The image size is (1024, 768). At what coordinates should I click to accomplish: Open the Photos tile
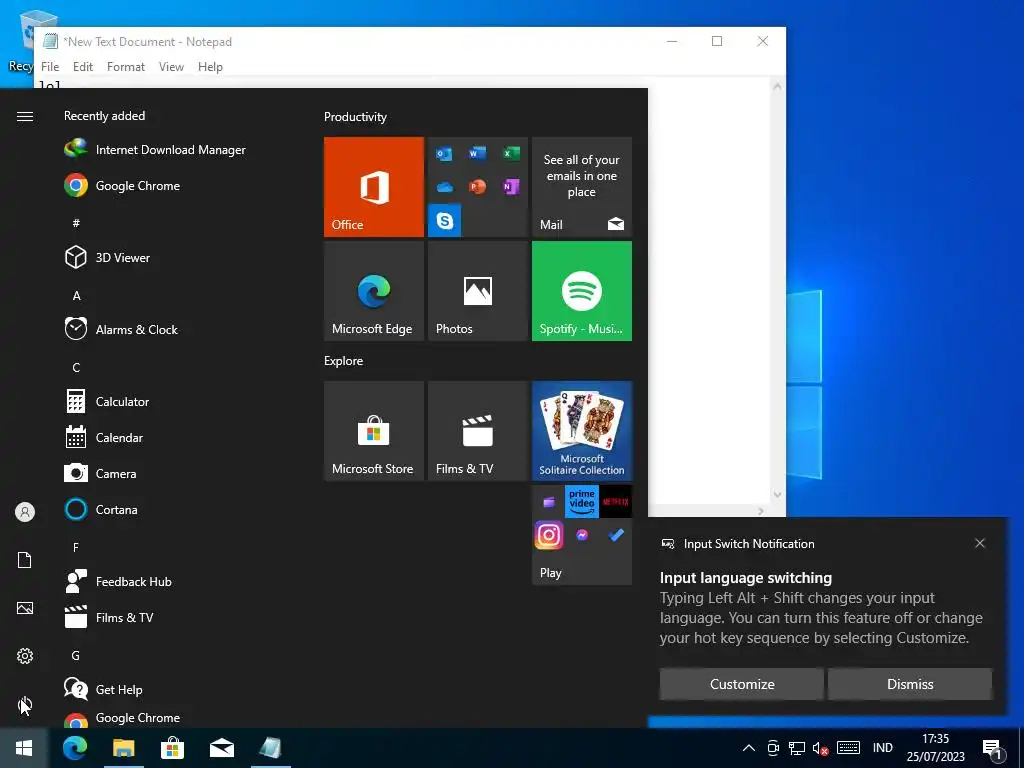[477, 291]
